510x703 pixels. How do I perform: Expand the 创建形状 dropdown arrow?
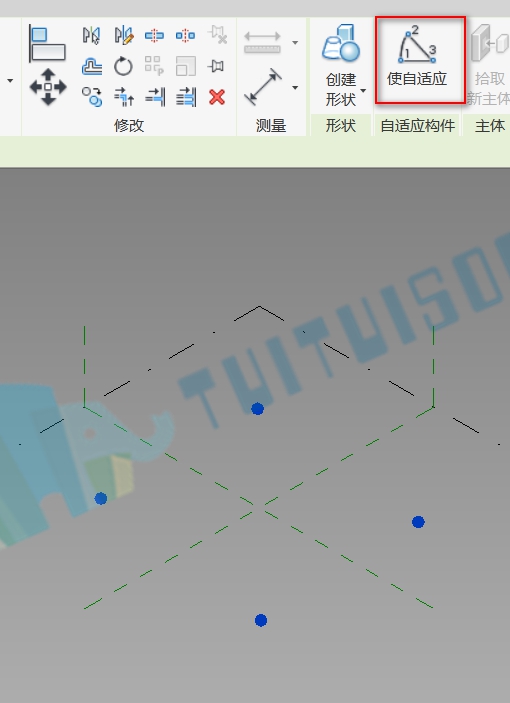coord(363,91)
